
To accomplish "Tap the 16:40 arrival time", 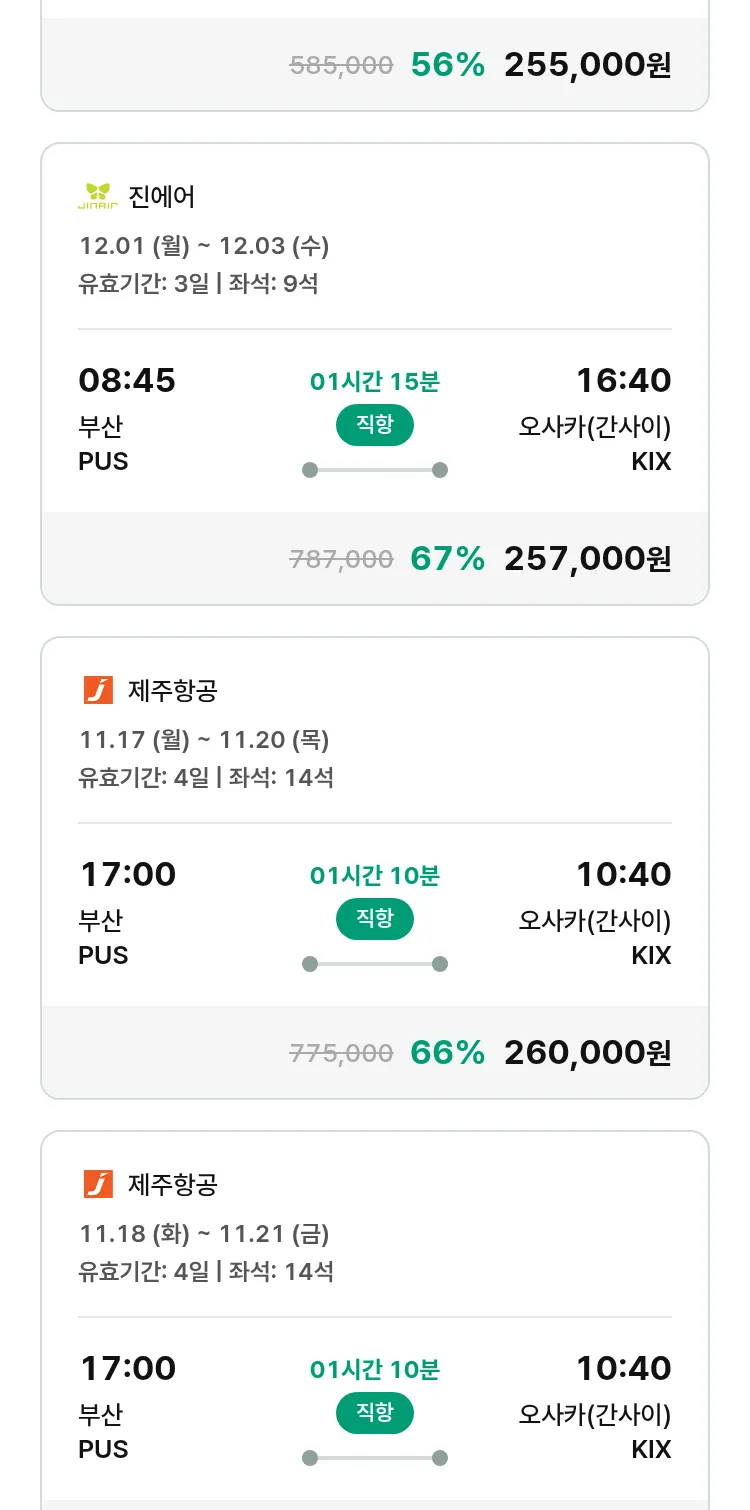I will click(x=623, y=381).
